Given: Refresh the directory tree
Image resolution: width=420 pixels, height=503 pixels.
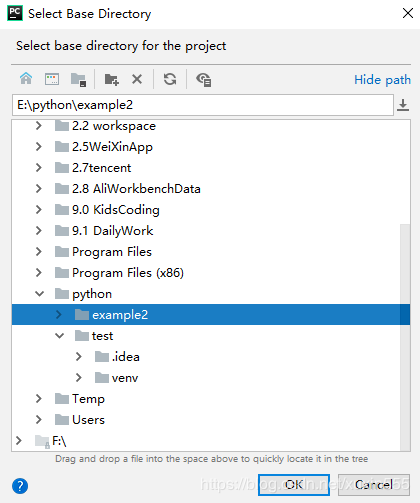Looking at the screenshot, I should coord(170,79).
